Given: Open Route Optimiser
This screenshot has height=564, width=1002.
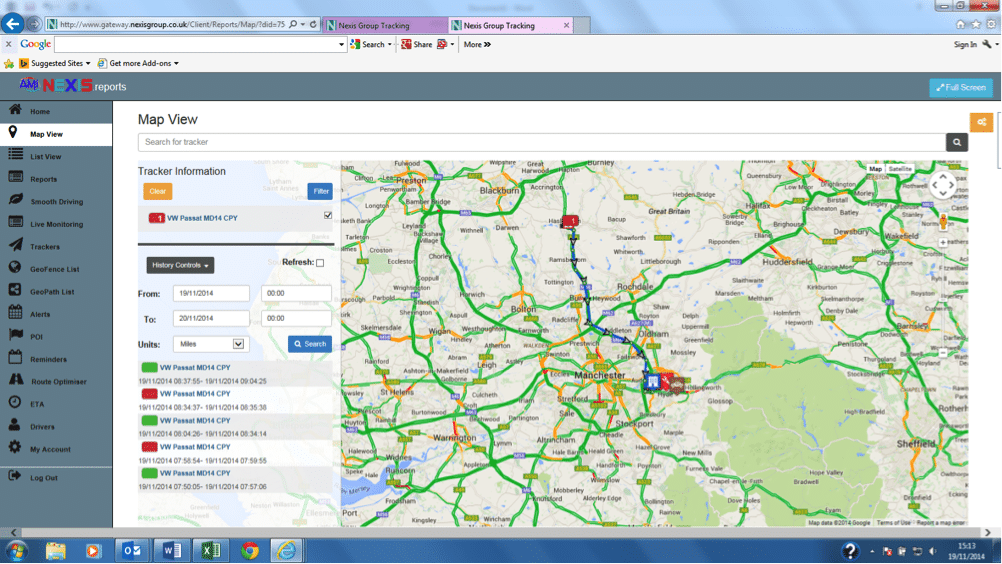Looking at the screenshot, I should coord(56,381).
